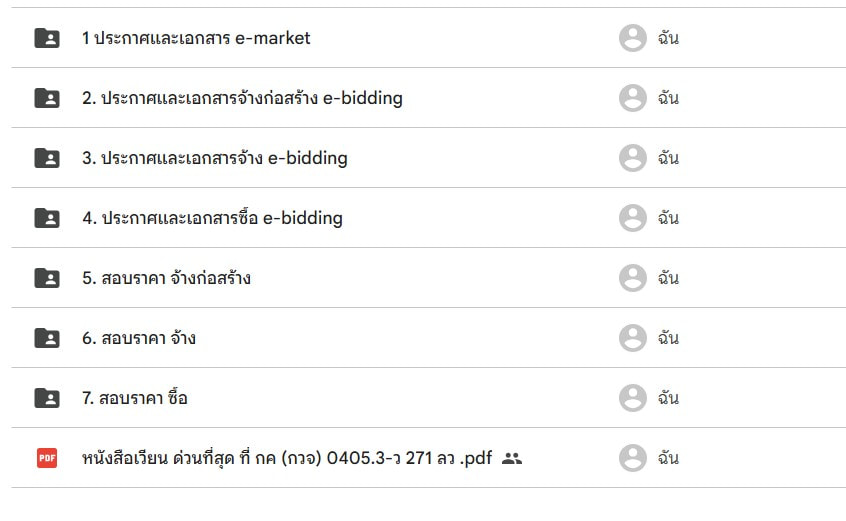
Task: Click folder icon for ซื้อ e-bidding row
Action: (47, 218)
